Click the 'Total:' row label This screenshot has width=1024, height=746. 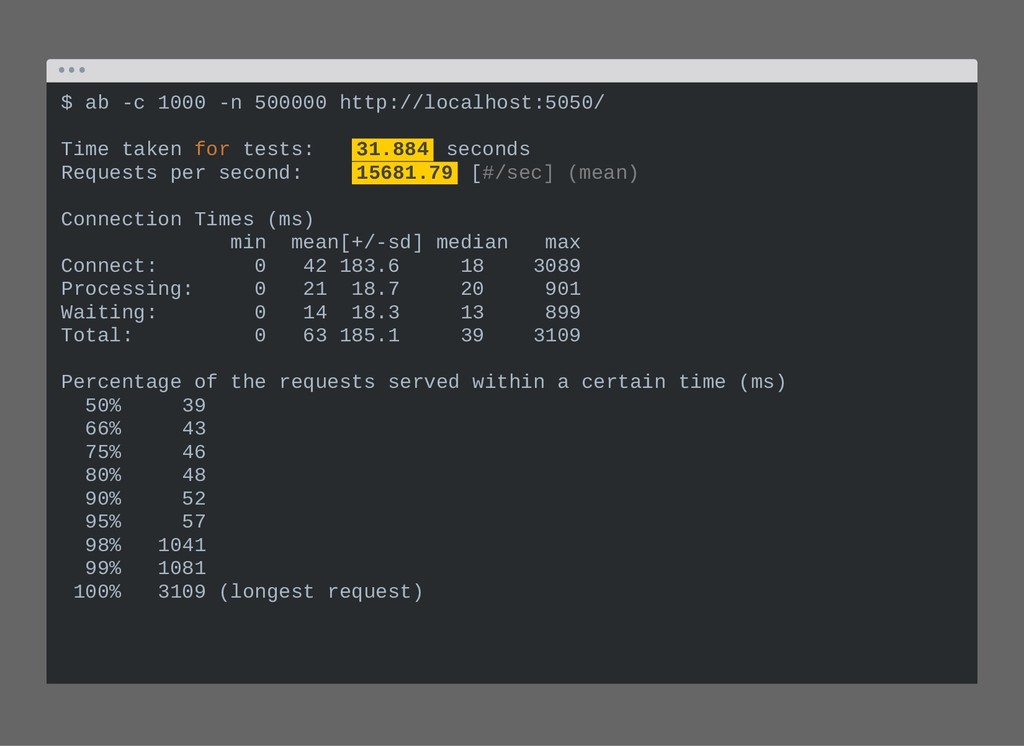pyautogui.click(x=97, y=335)
